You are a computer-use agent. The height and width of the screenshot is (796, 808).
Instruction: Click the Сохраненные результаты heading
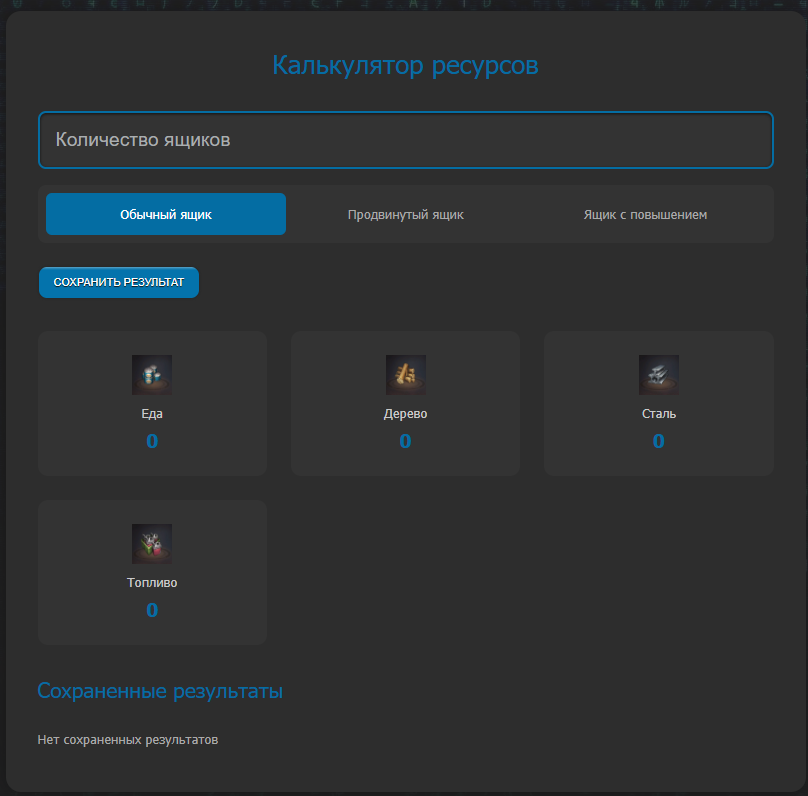click(x=160, y=690)
